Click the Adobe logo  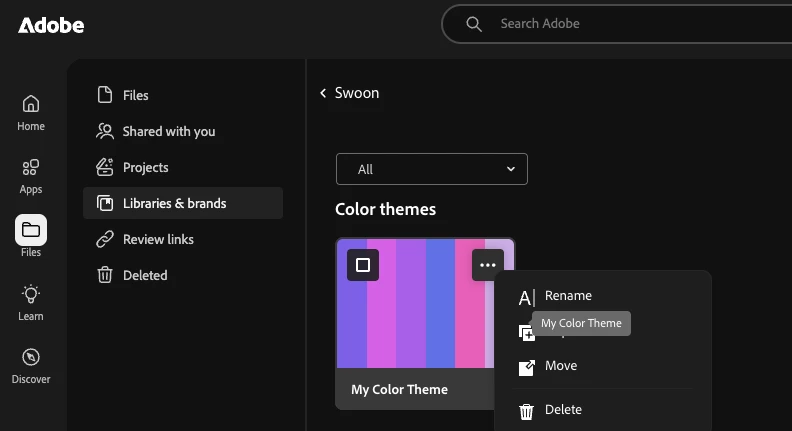(x=51, y=25)
